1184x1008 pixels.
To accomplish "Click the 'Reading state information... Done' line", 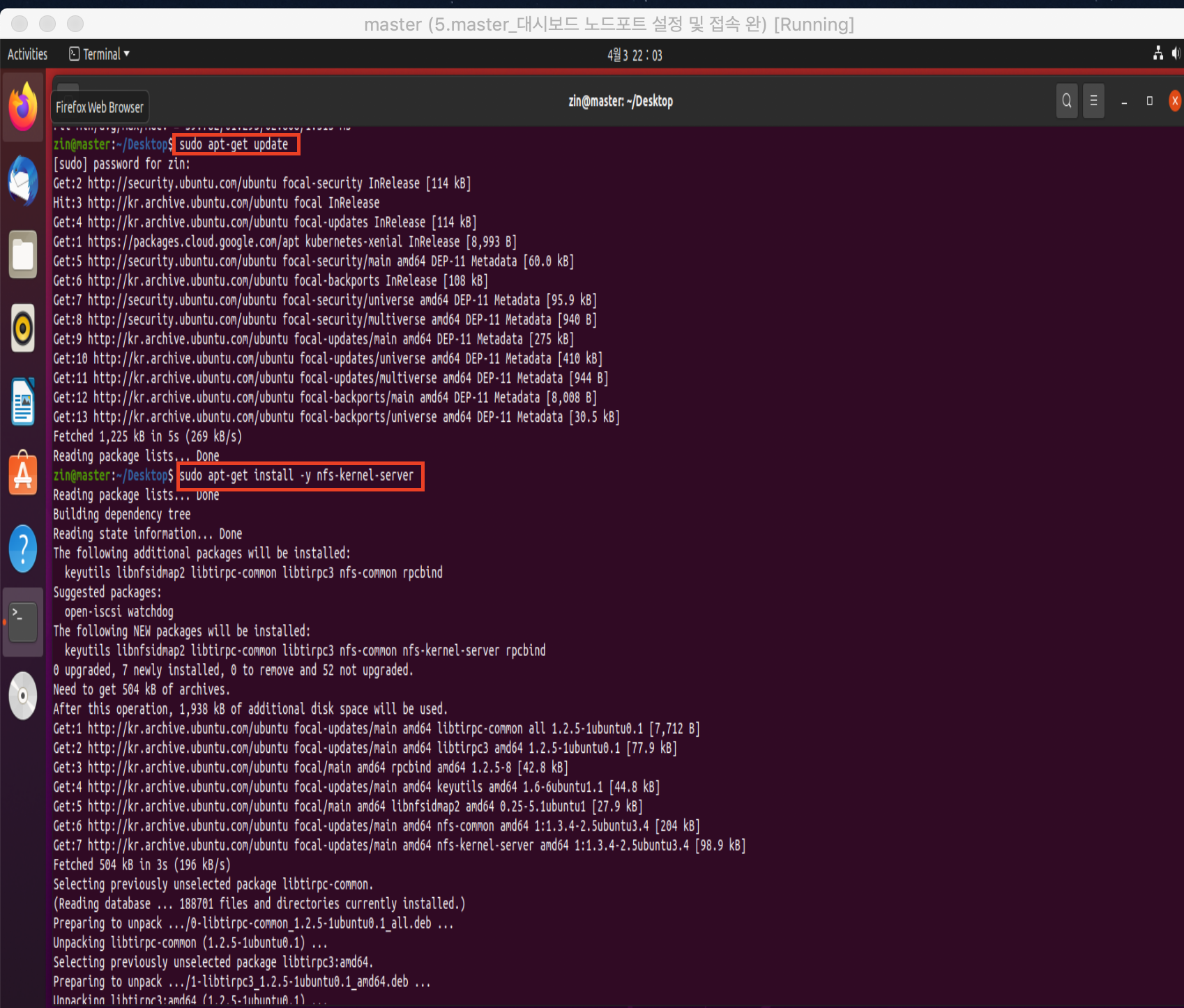I will [x=148, y=534].
